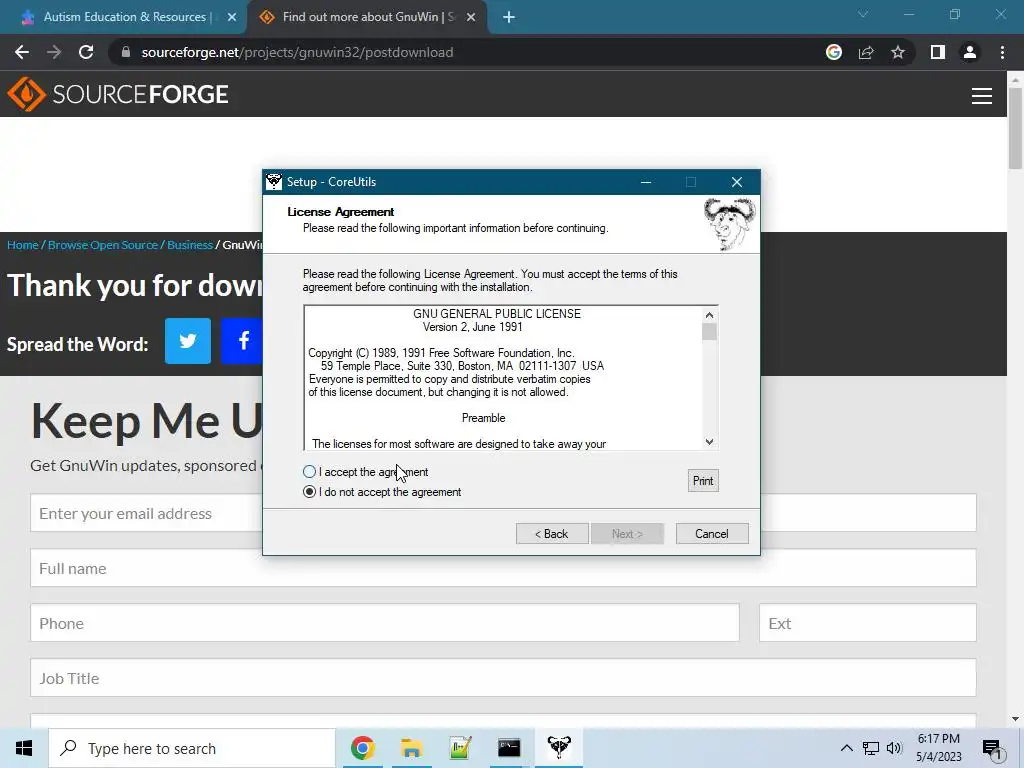Share on Twitter button
Viewport: 1024px width, 768px height.
pyautogui.click(x=188, y=341)
